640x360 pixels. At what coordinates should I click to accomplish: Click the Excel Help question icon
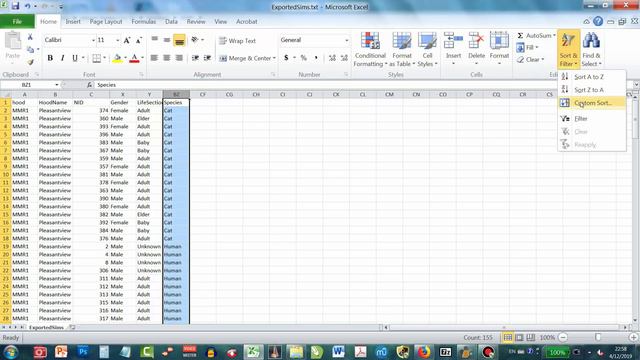coord(598,21)
